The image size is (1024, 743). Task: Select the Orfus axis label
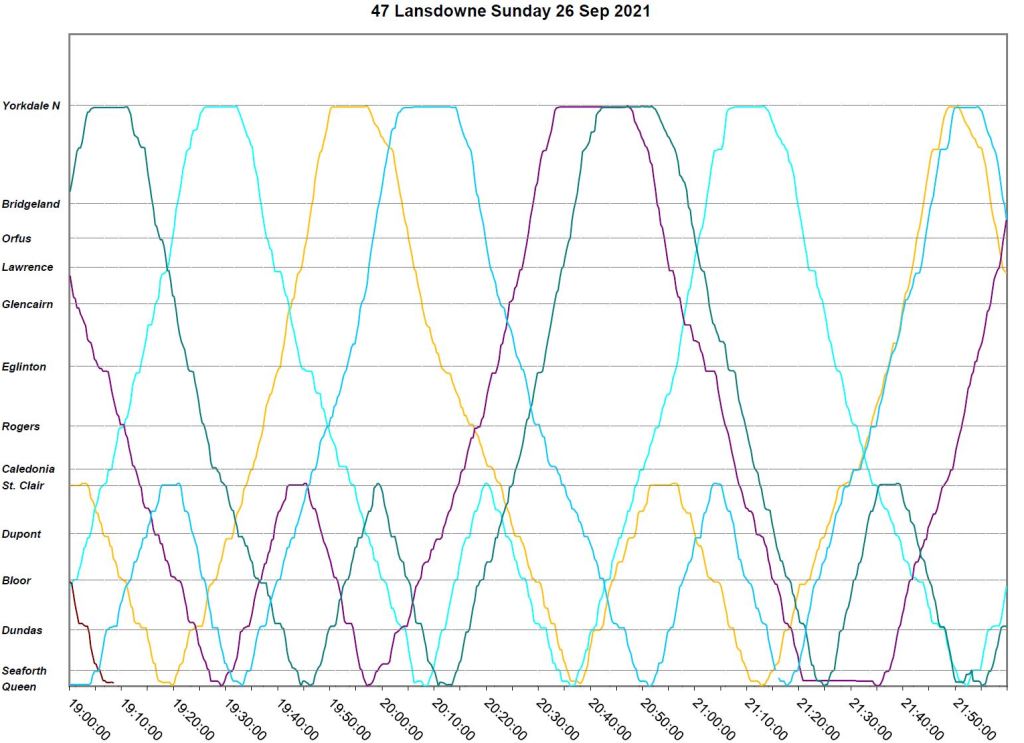tap(17, 239)
